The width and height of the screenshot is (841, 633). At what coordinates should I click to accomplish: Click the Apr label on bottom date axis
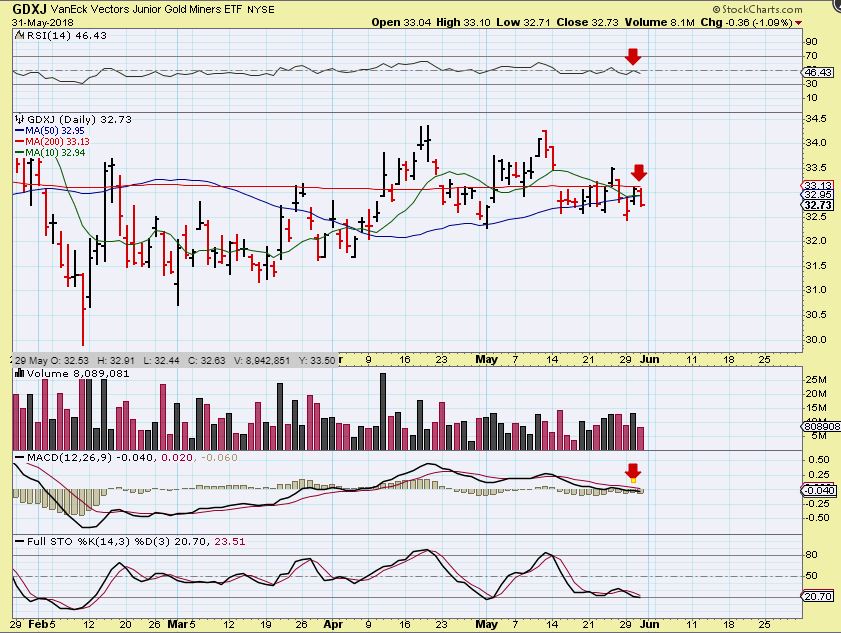pyautogui.click(x=333, y=624)
